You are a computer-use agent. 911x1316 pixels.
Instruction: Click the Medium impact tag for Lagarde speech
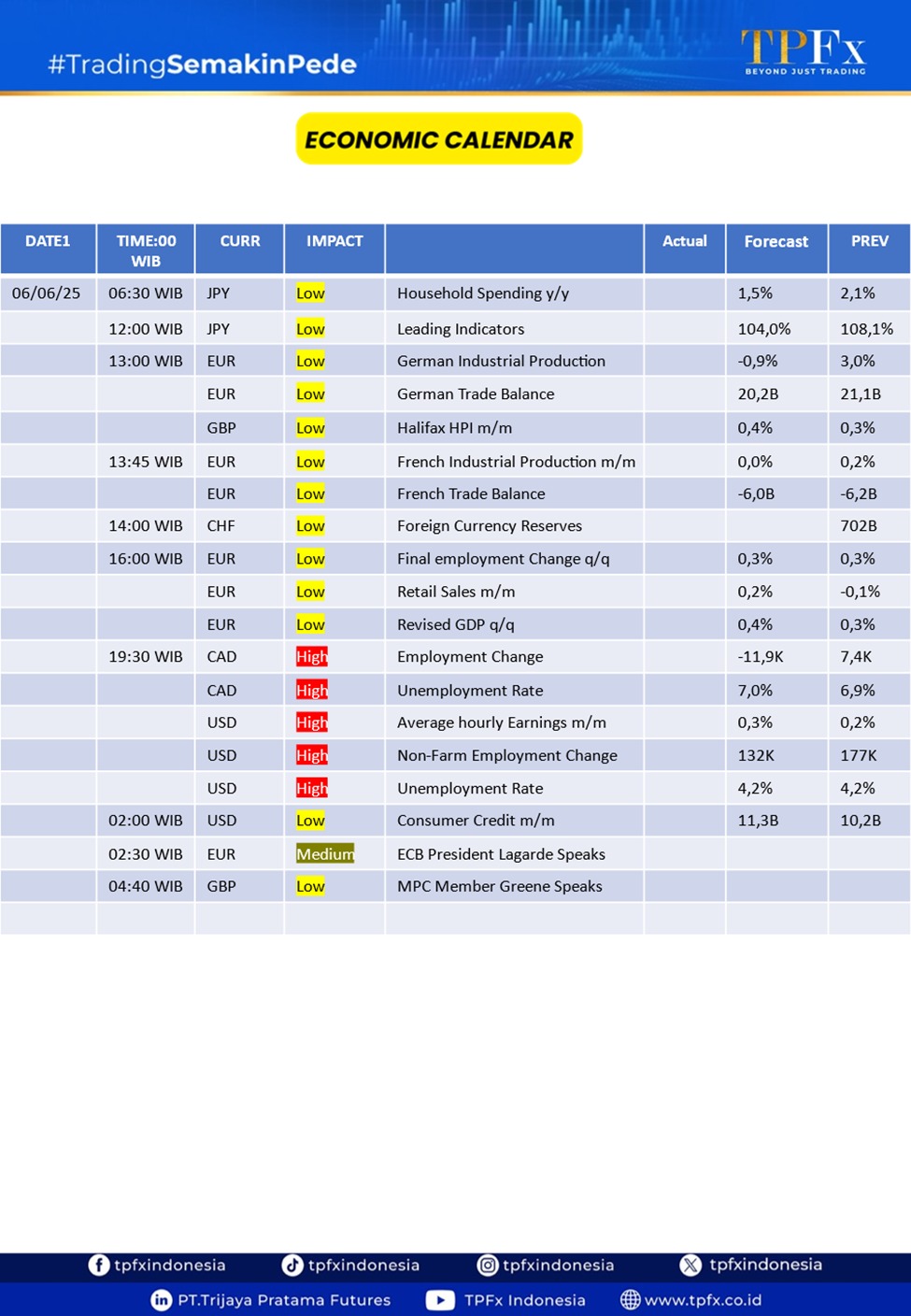pyautogui.click(x=324, y=853)
